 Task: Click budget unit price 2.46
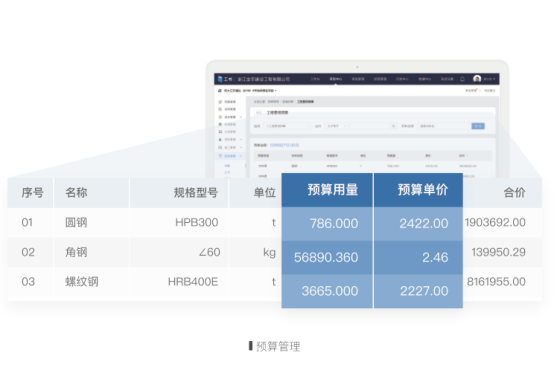[x=435, y=257]
